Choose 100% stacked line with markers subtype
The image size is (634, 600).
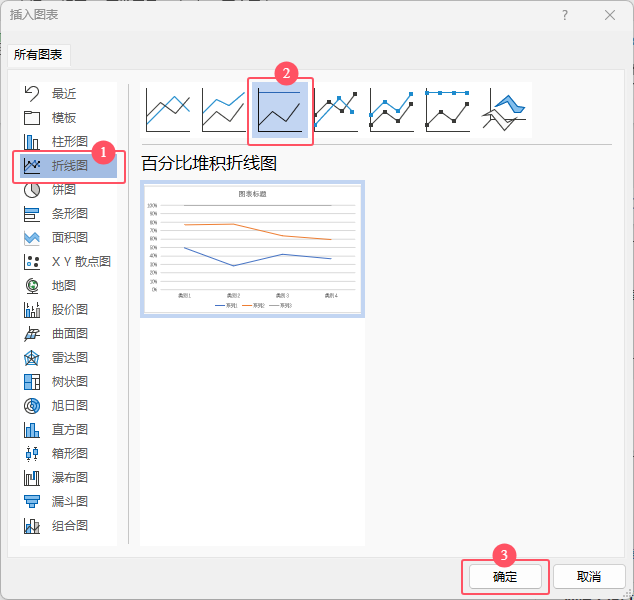(448, 110)
